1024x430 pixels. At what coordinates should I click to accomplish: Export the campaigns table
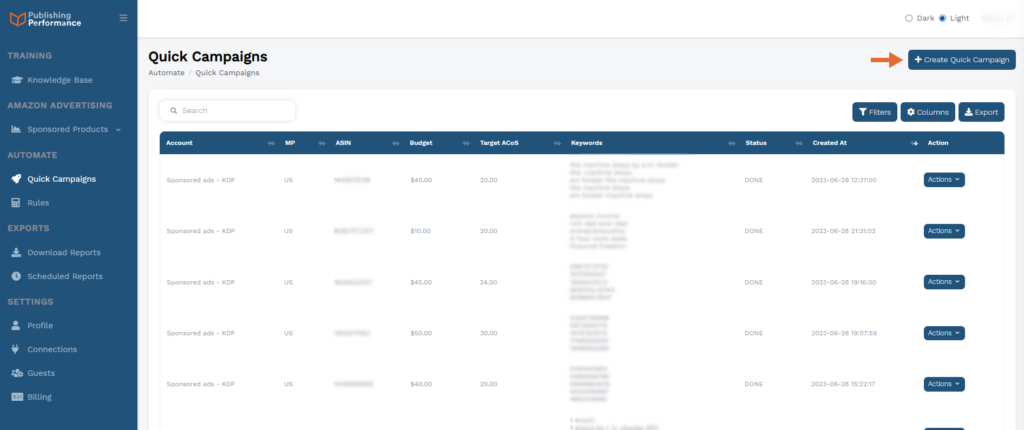982,112
